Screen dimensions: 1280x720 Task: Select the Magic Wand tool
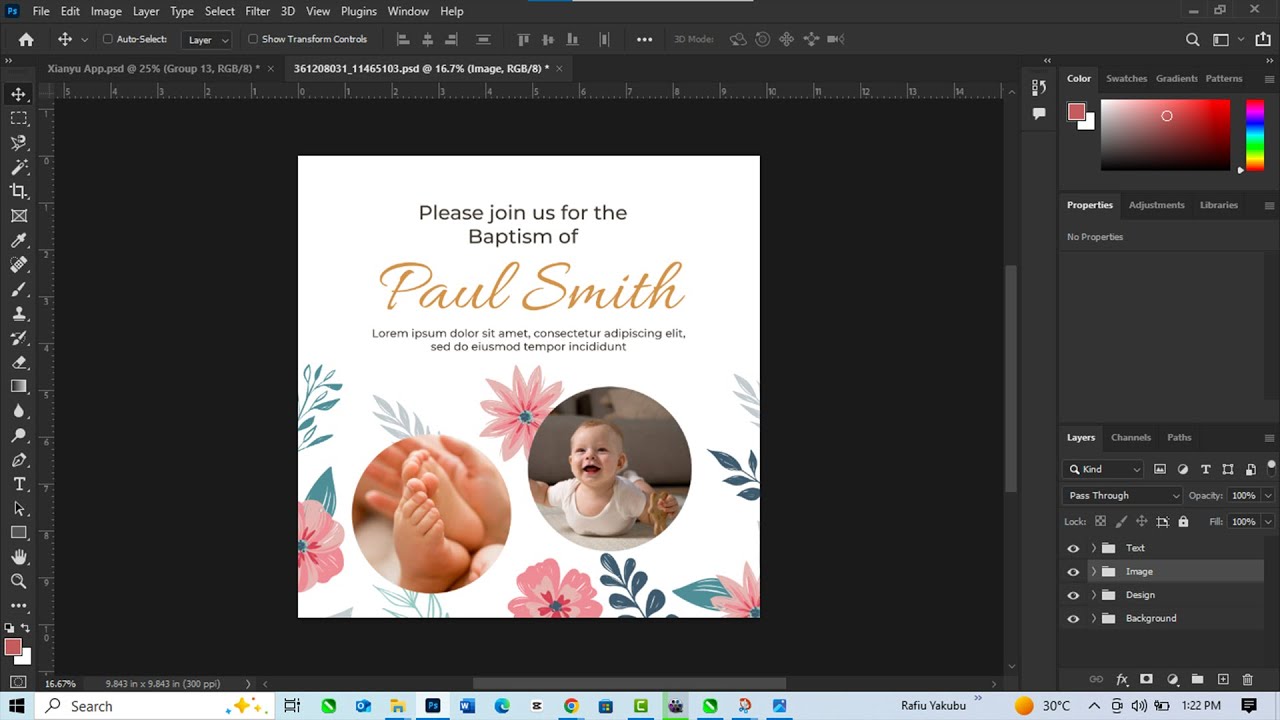tap(19, 167)
